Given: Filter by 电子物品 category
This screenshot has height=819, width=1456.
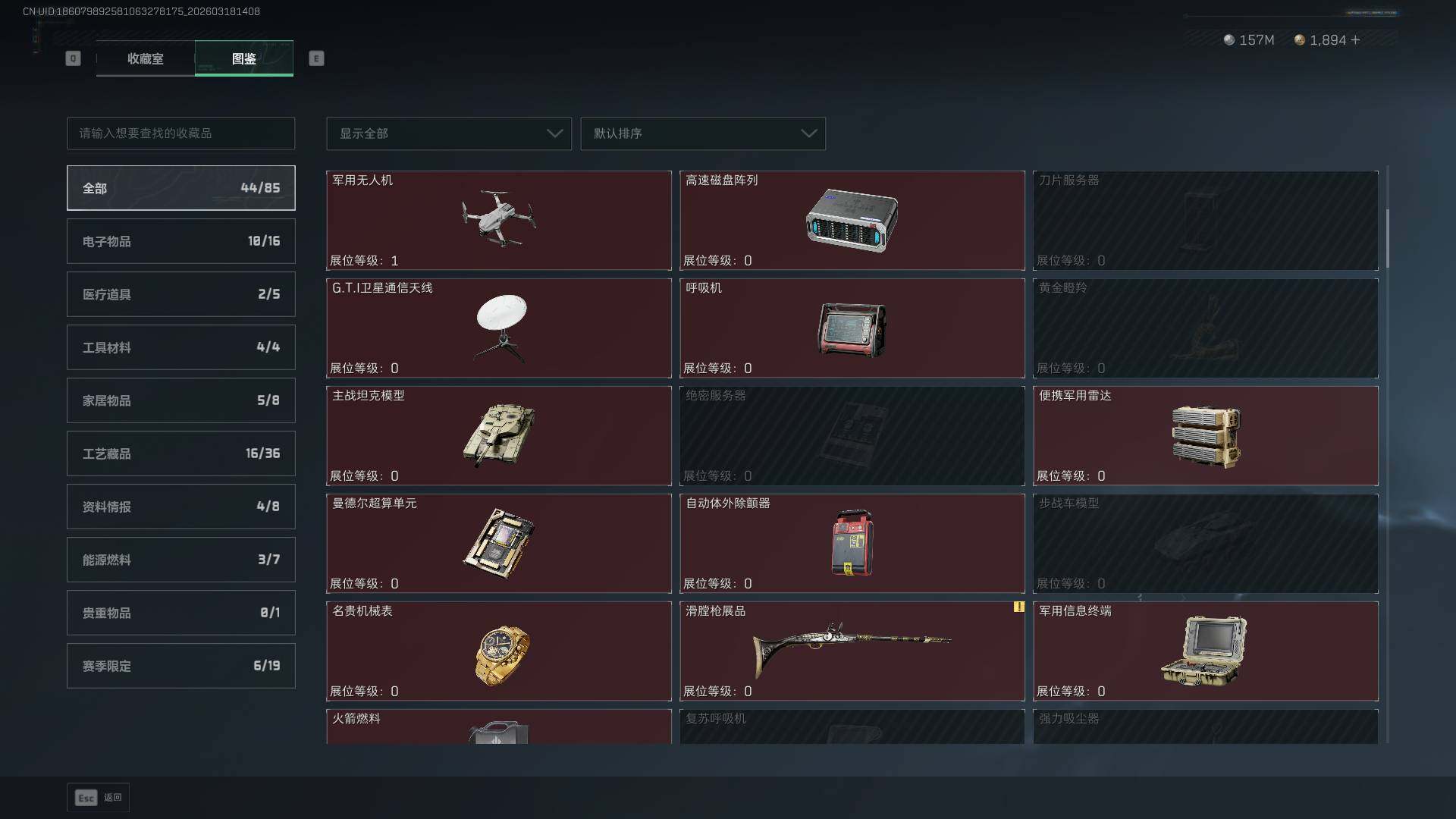Looking at the screenshot, I should click(181, 241).
